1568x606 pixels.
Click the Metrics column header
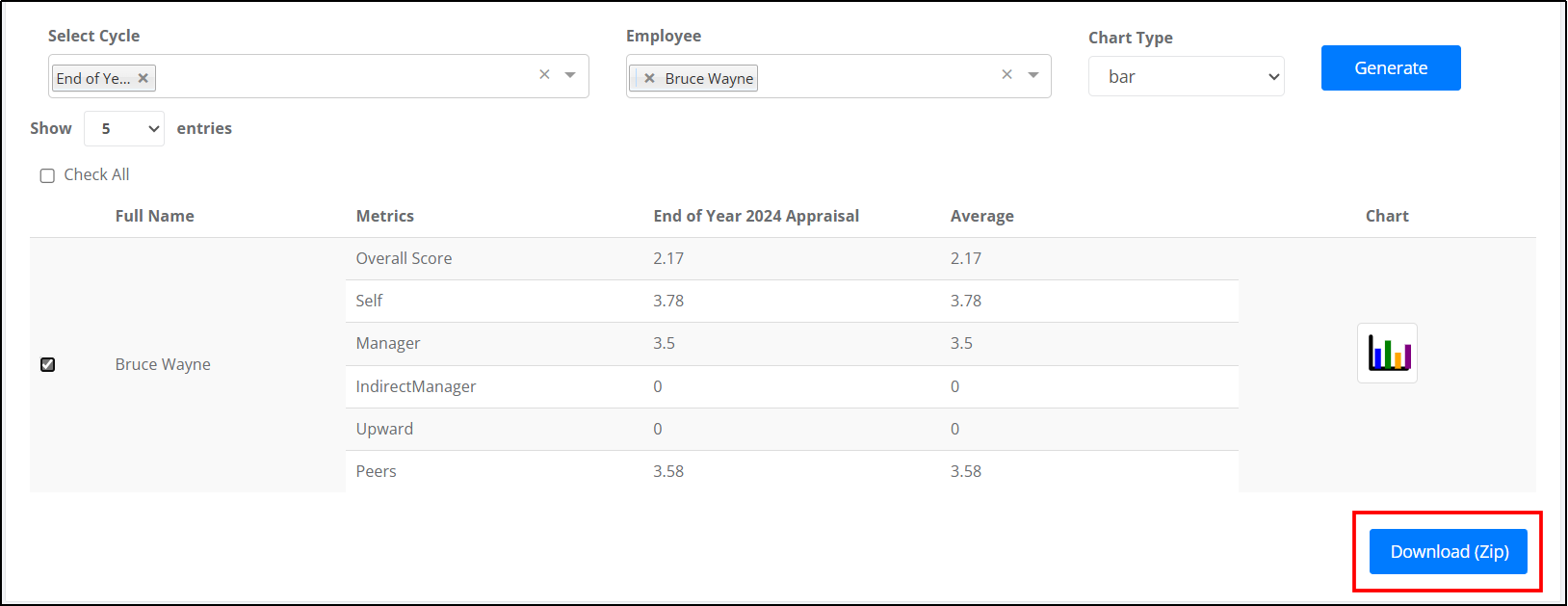[x=385, y=216]
